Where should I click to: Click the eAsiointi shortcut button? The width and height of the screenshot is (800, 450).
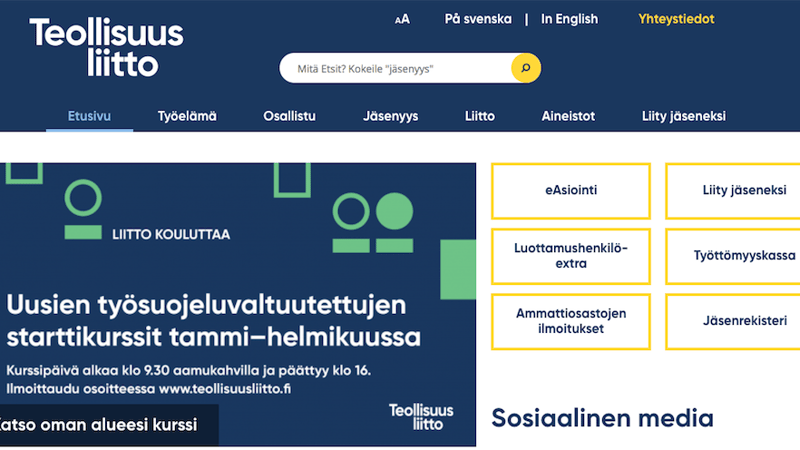click(571, 191)
